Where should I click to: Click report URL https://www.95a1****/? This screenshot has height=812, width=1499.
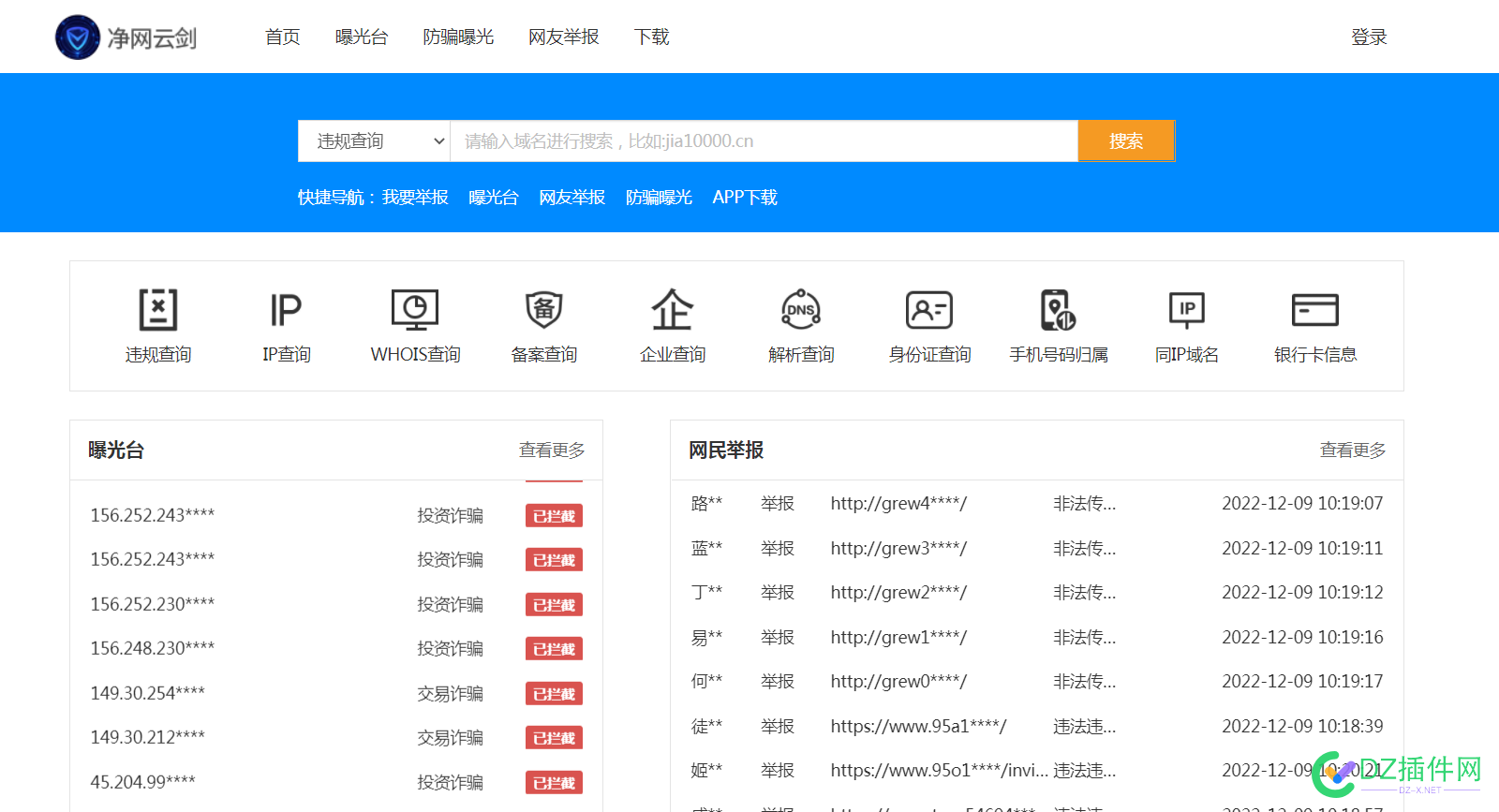918,727
